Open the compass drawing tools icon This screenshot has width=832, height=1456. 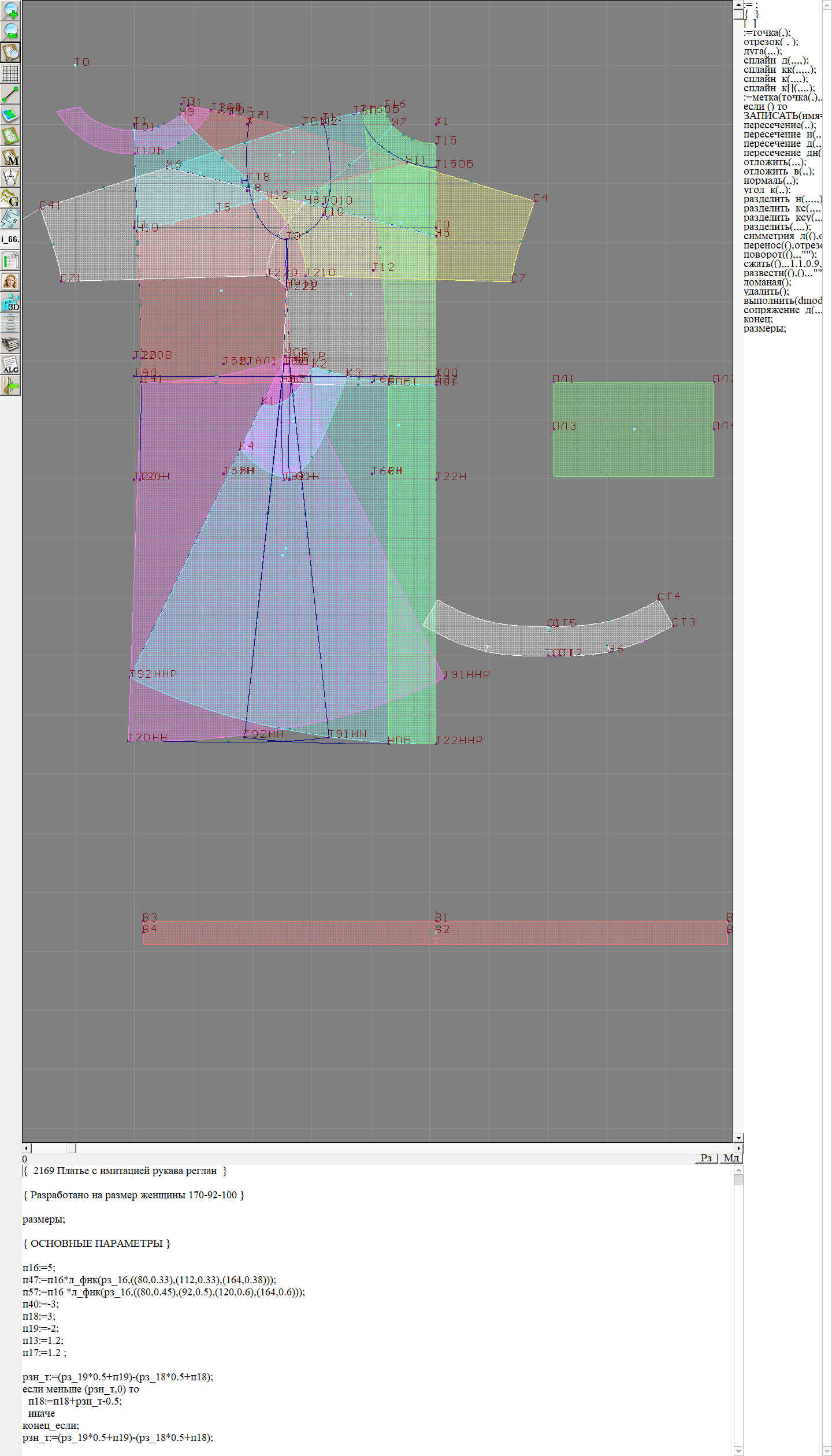point(10,177)
